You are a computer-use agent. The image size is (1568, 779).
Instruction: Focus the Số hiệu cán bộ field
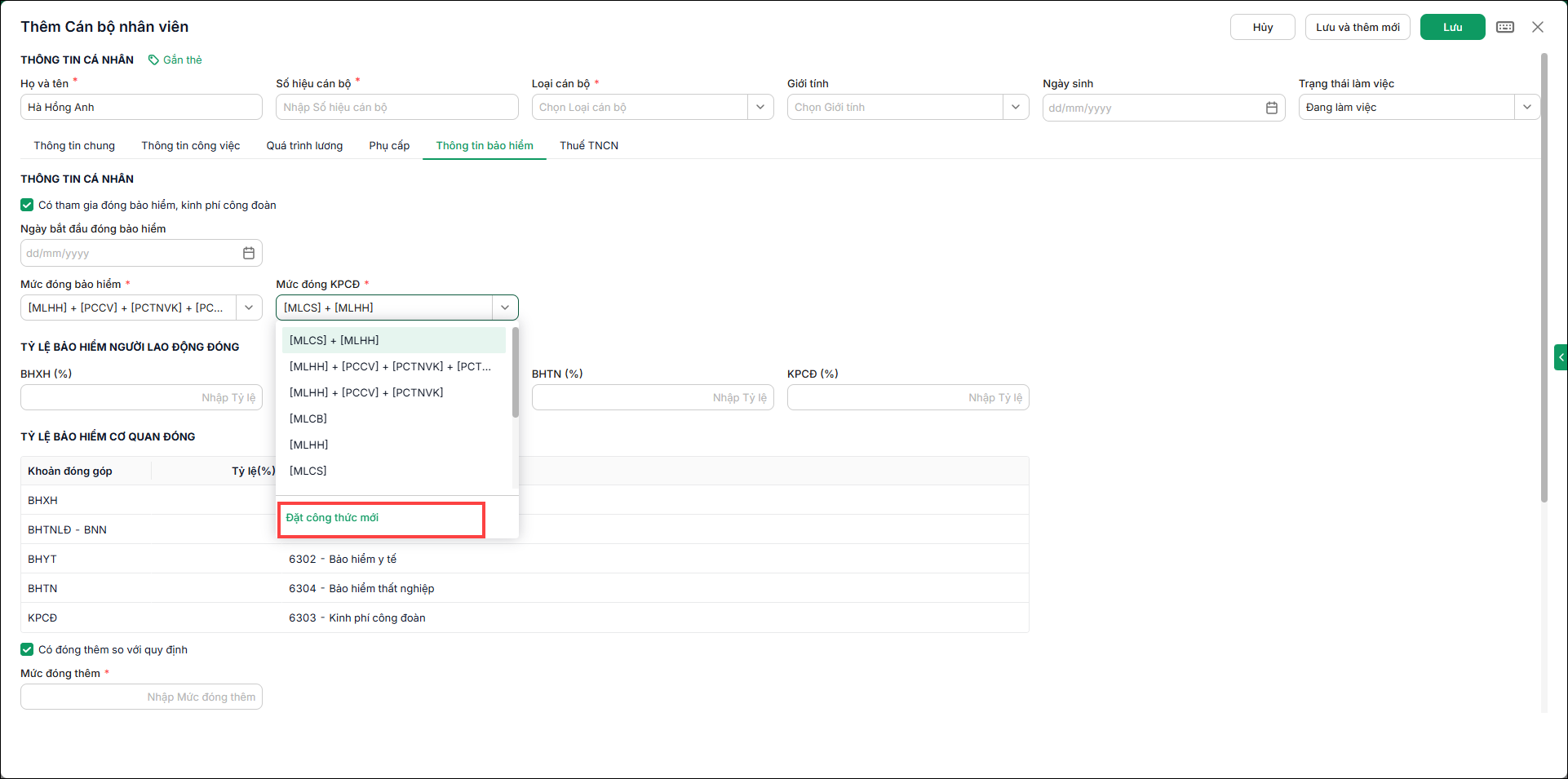pyautogui.click(x=397, y=107)
